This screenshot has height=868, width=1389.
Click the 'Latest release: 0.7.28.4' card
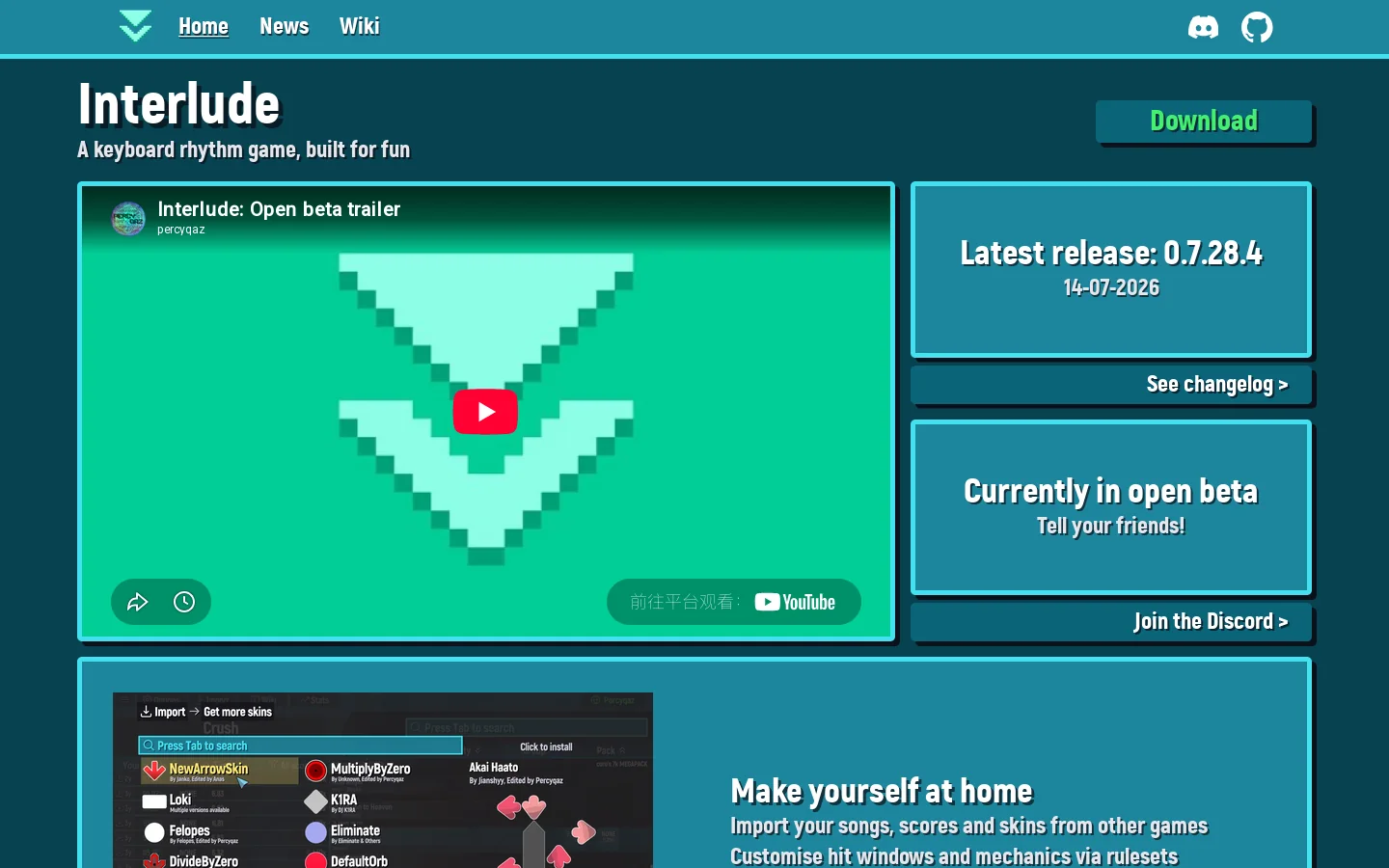[1111, 269]
